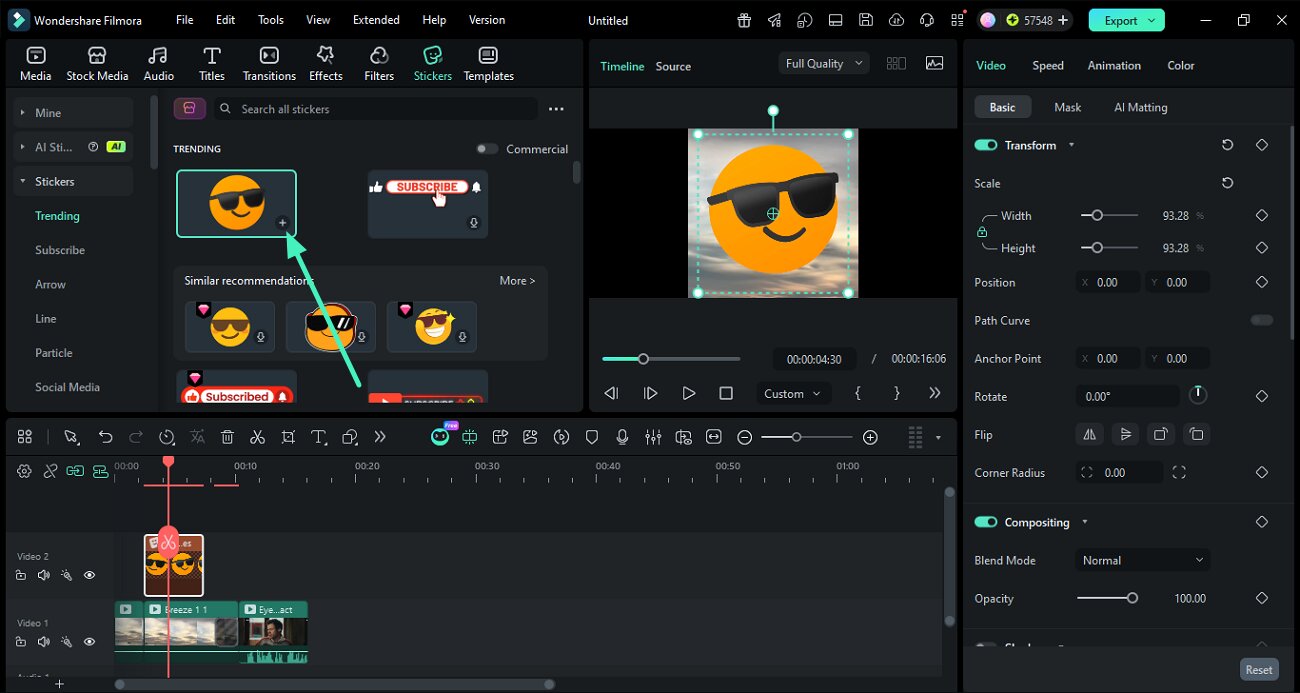Screen dimensions: 1300x693
Task: Click the Opacity slider
Action: coord(1108,598)
